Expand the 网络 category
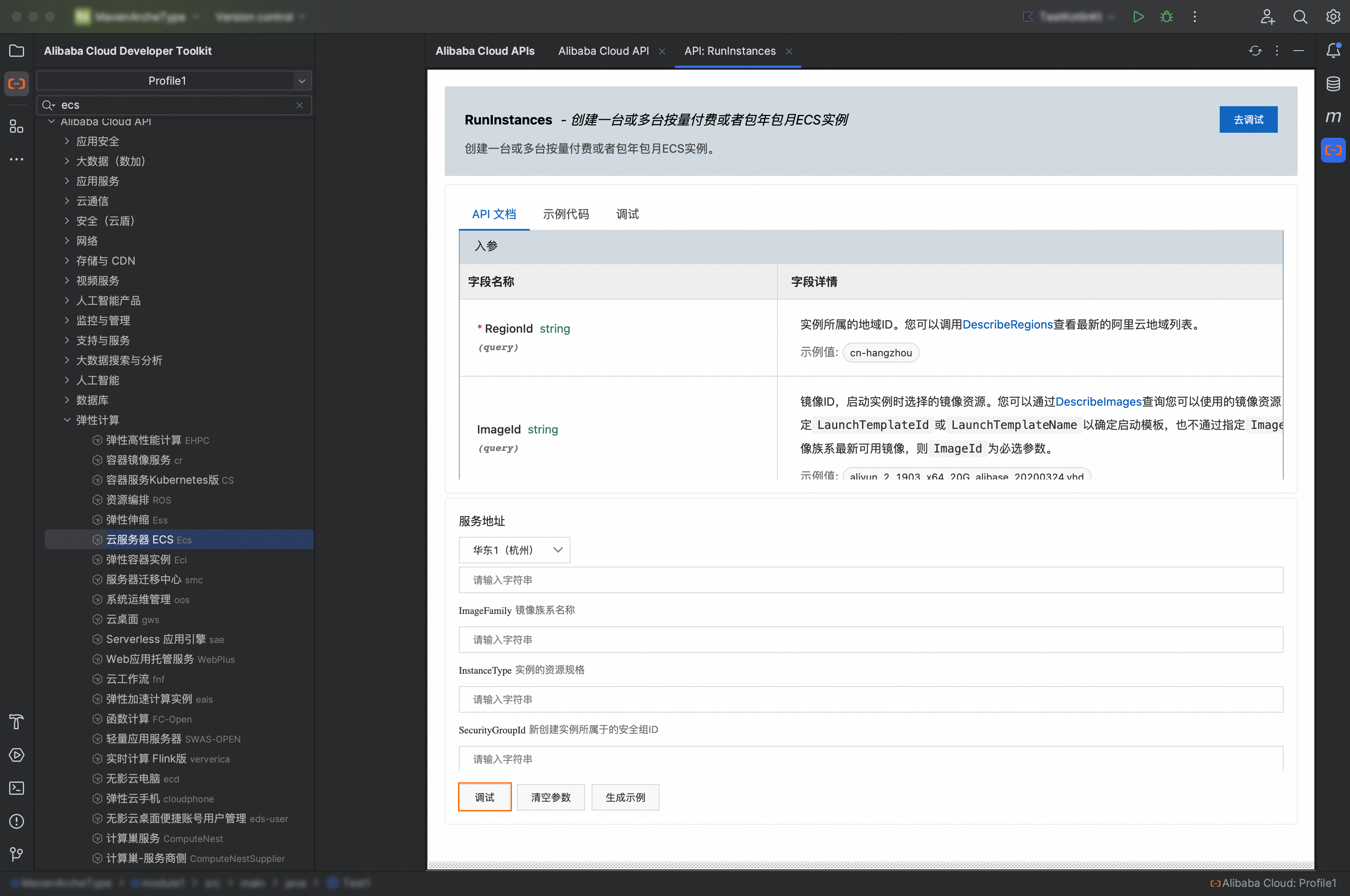The image size is (1350, 896). pyautogui.click(x=67, y=241)
